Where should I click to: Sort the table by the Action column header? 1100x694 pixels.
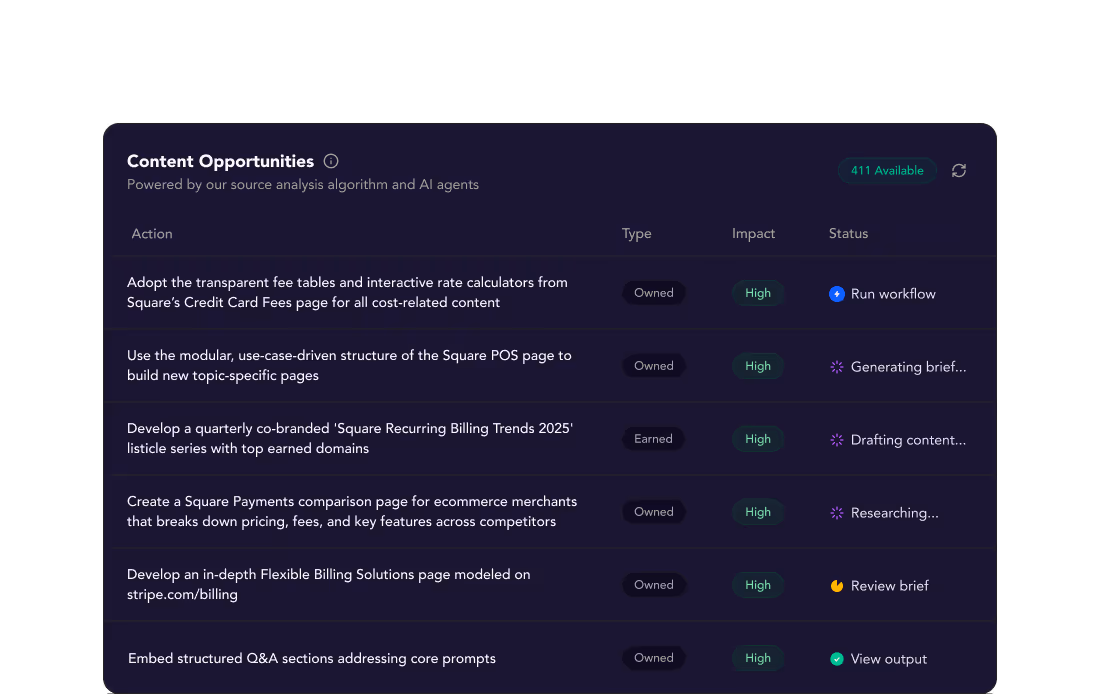152,233
